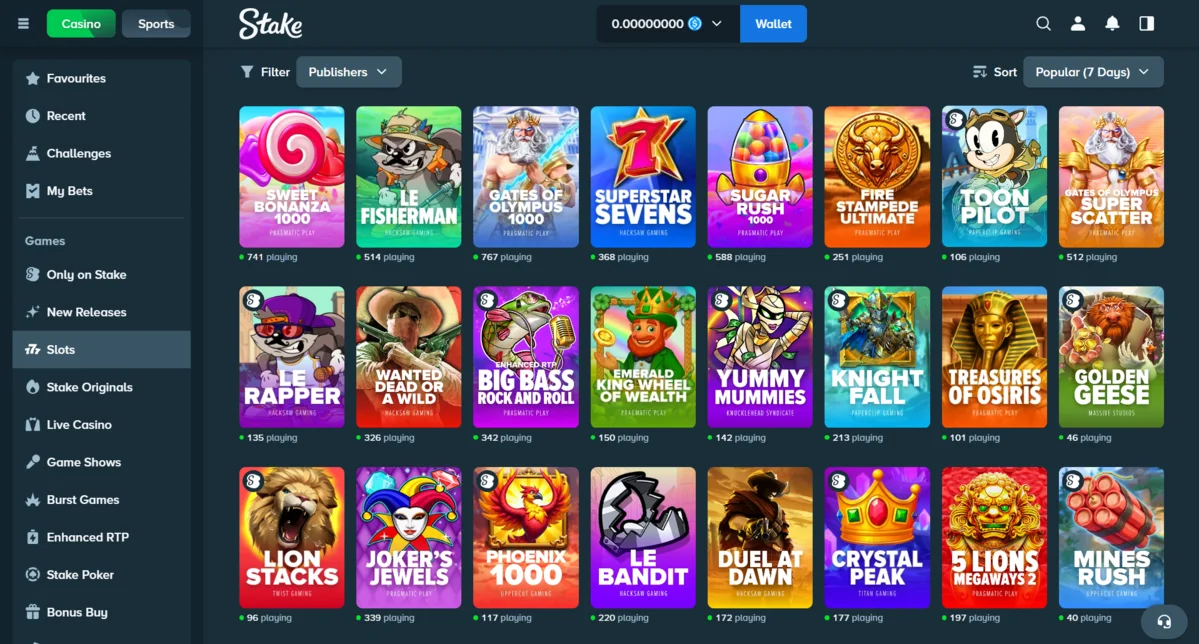The height and width of the screenshot is (644, 1199).
Task: Expand the Publishers filter dropdown
Action: (348, 72)
